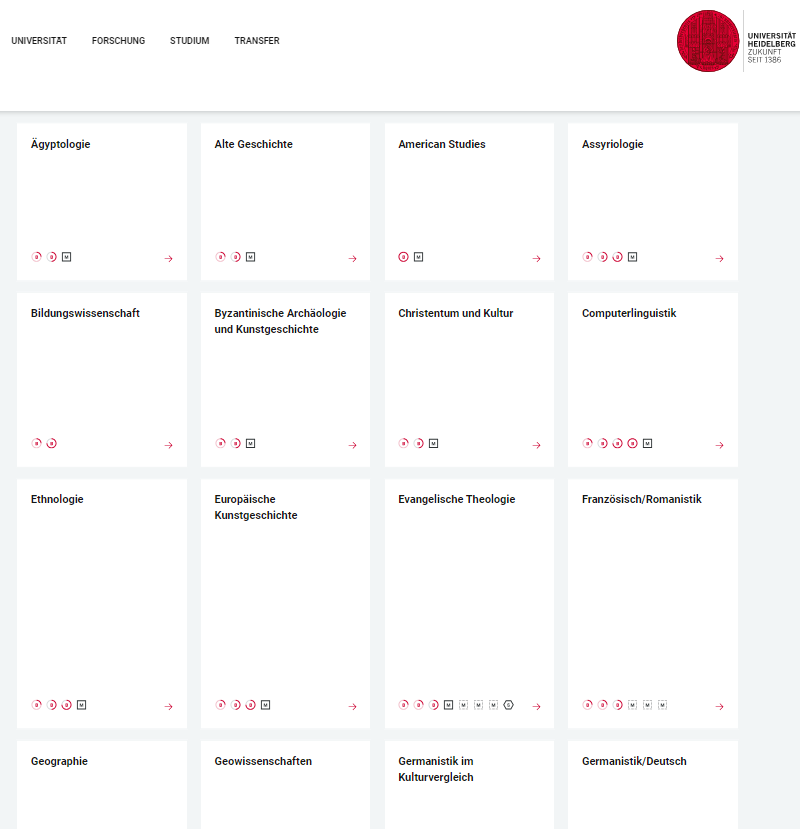
Task: Click the arrow on the Französisch/Romanistik card
Action: (719, 706)
